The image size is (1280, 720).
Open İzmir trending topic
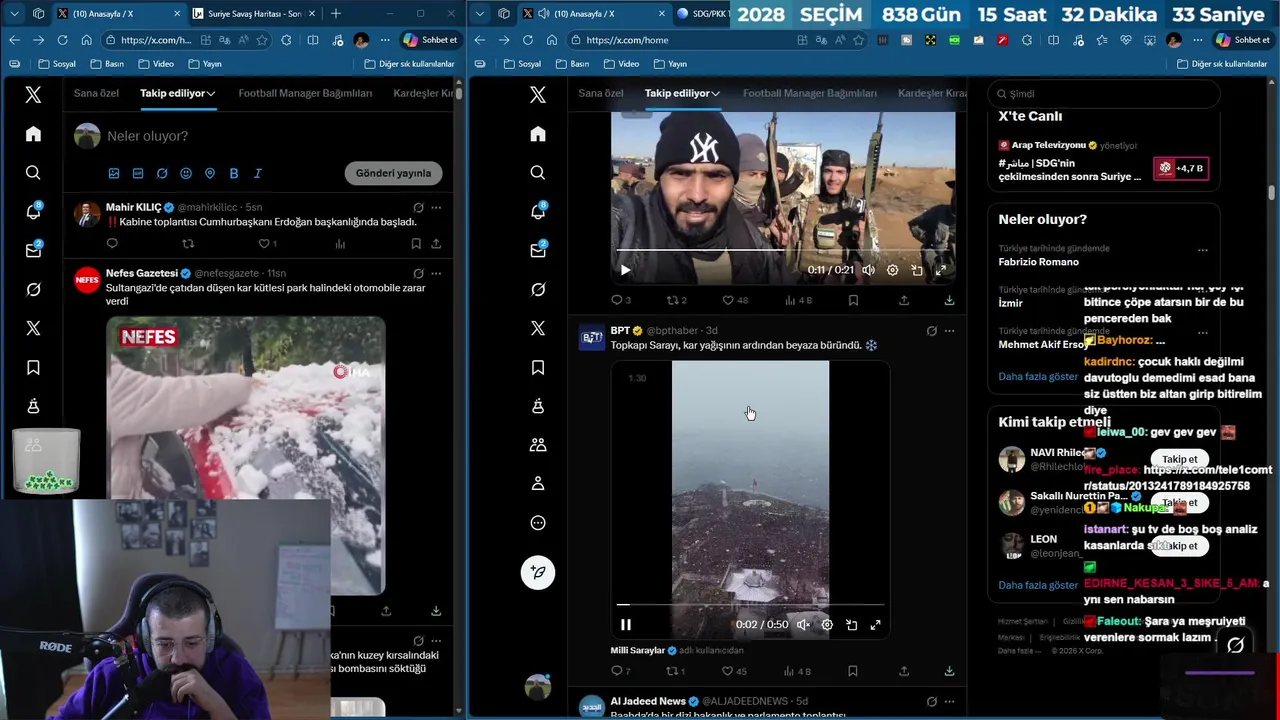pos(1010,303)
